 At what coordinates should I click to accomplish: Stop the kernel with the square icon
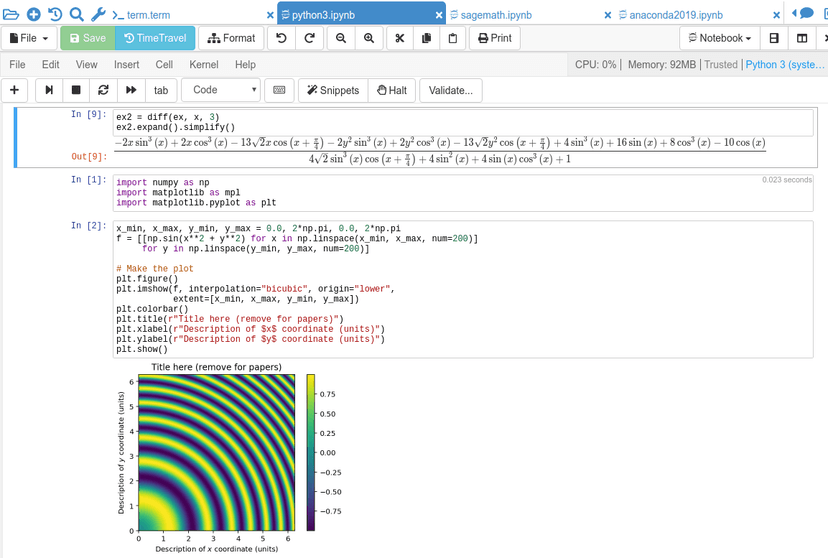coord(76,90)
